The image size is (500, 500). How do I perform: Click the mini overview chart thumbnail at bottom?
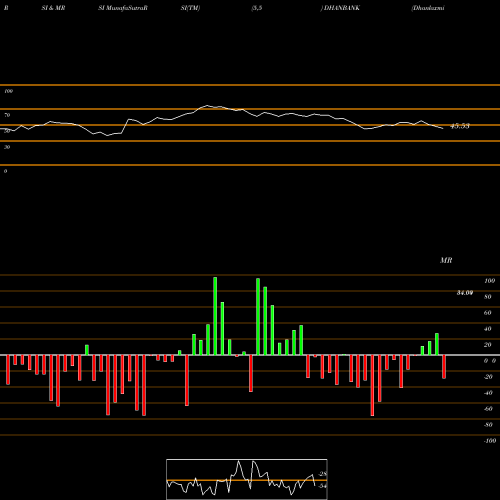click(x=247, y=479)
